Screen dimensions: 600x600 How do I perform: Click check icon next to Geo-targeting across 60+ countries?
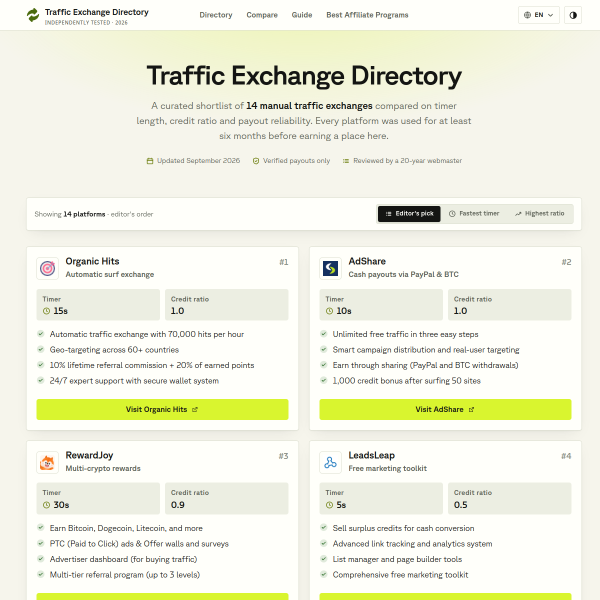tap(41, 349)
